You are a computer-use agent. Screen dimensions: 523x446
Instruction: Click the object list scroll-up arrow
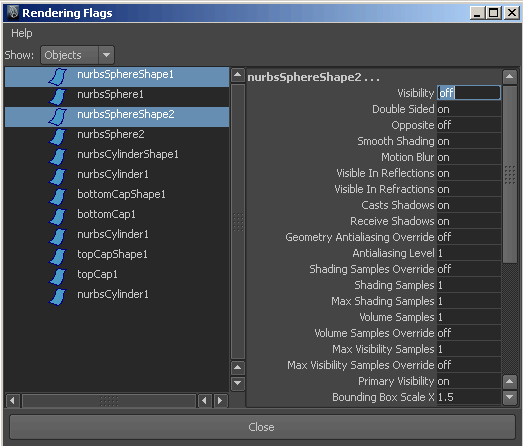tap(237, 75)
